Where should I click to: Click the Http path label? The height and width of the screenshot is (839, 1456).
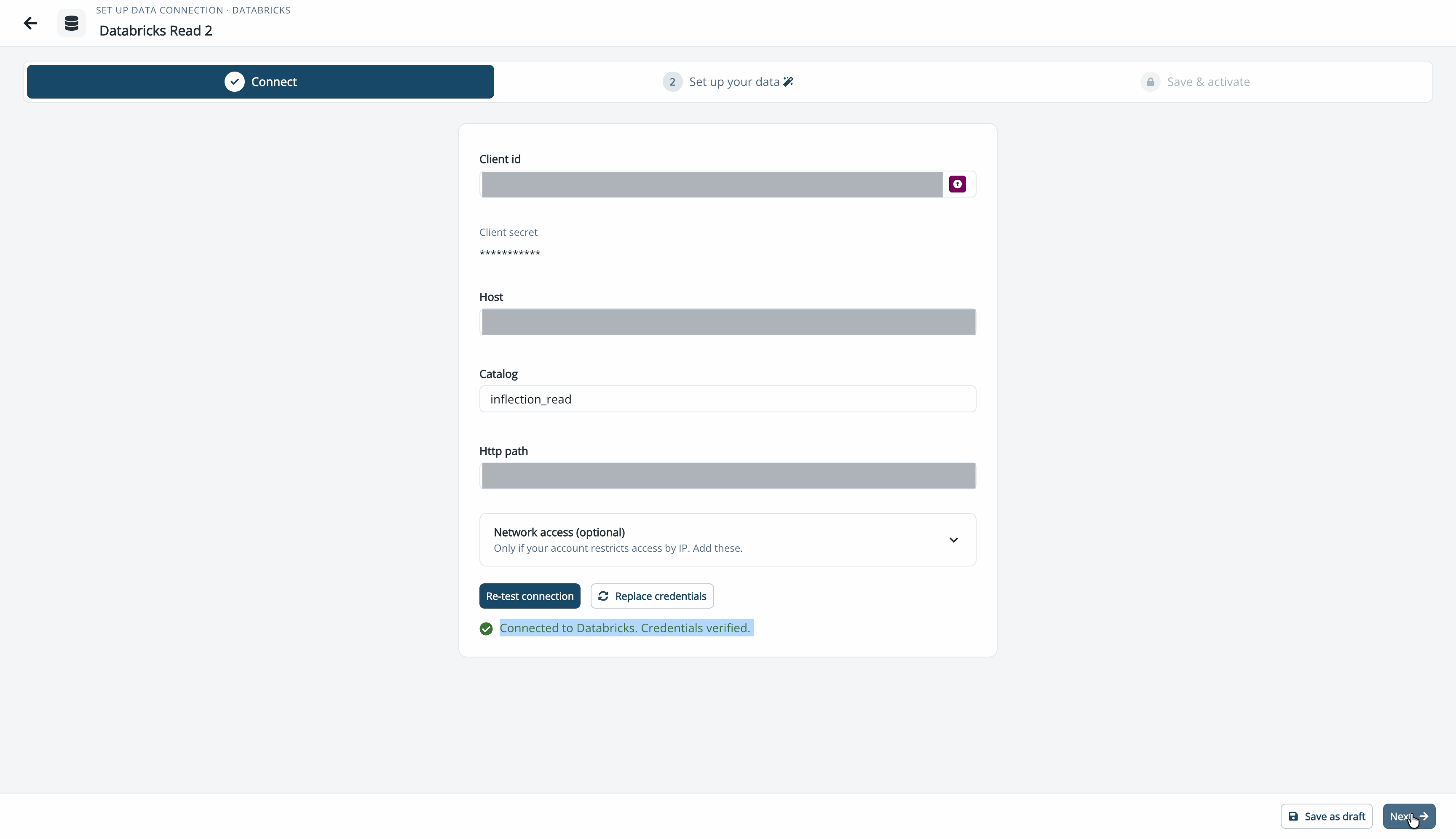[504, 451]
